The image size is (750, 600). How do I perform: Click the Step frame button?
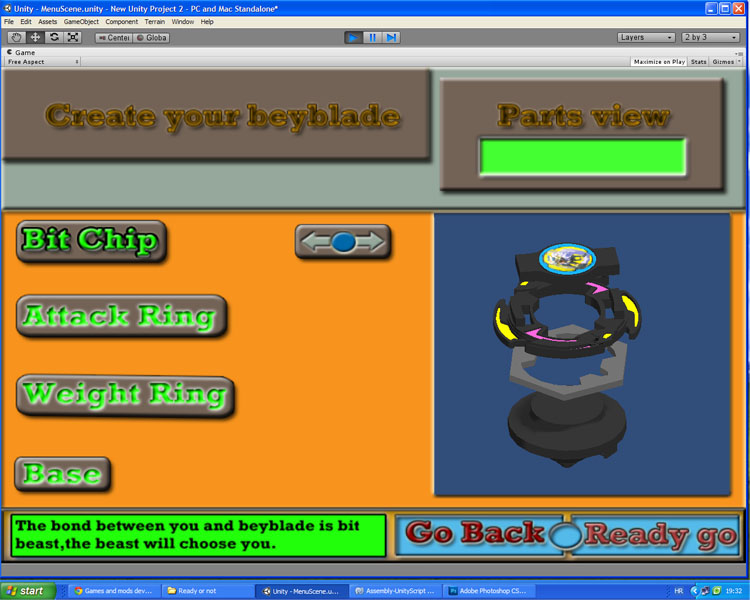coord(391,37)
